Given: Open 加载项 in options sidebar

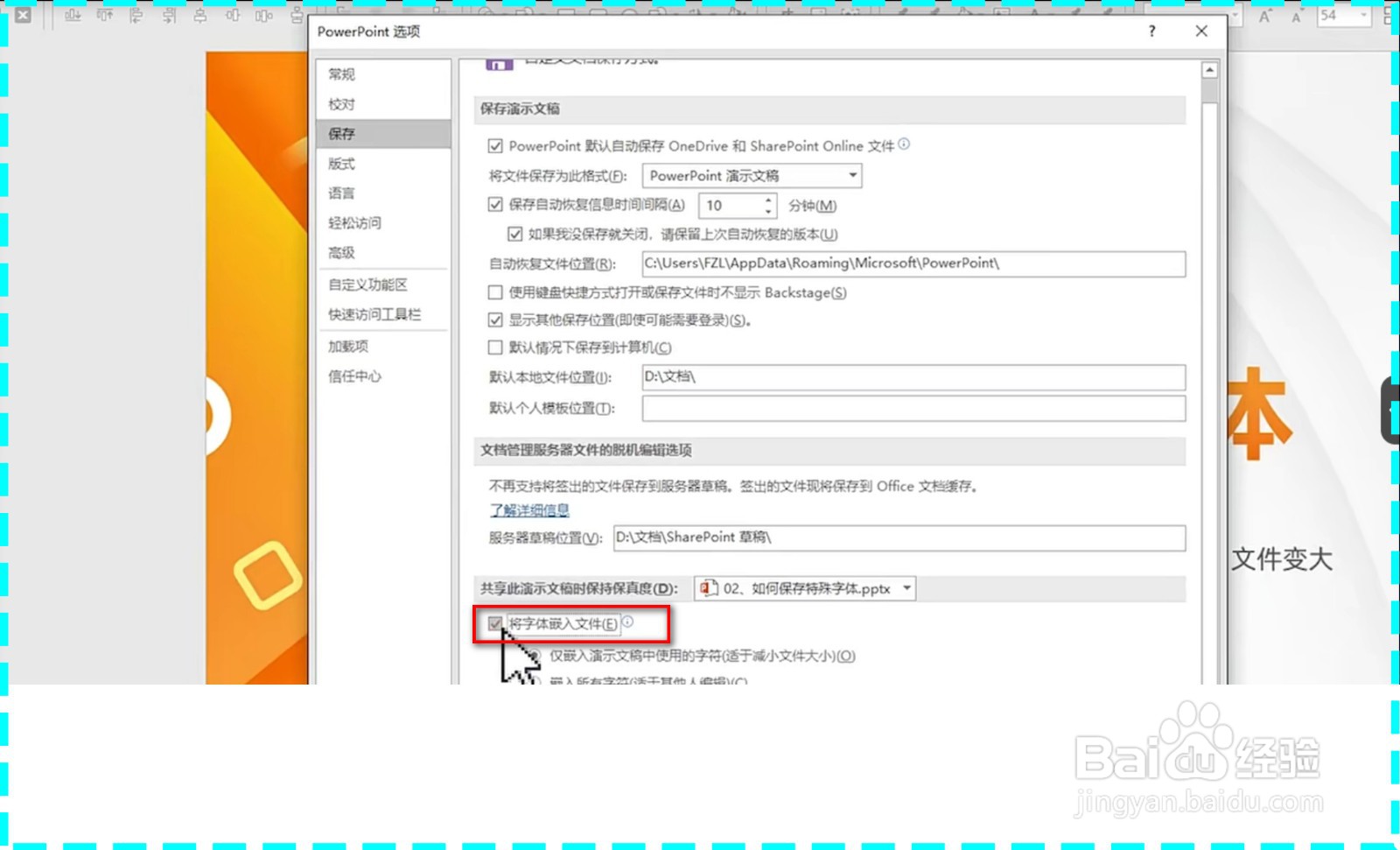Looking at the screenshot, I should pos(383,347).
